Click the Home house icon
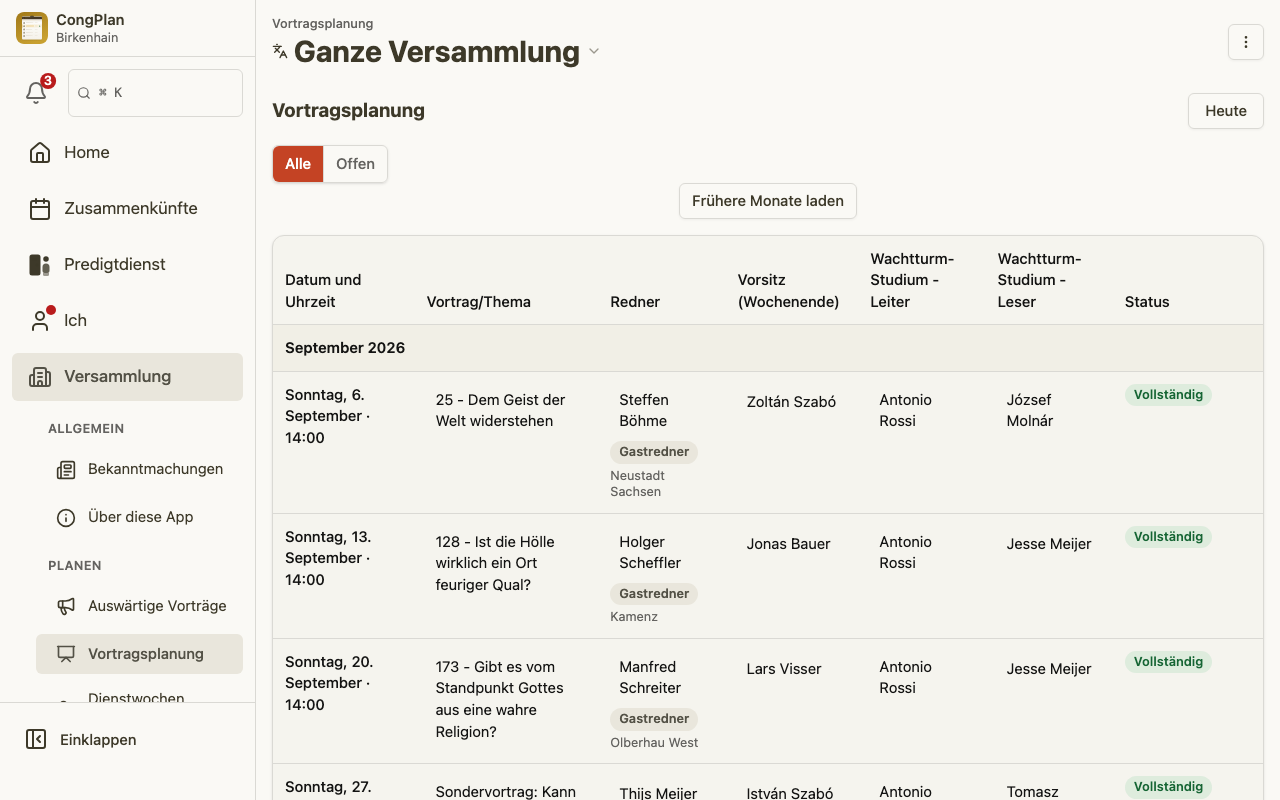Viewport: 1280px width, 800px height. [40, 153]
